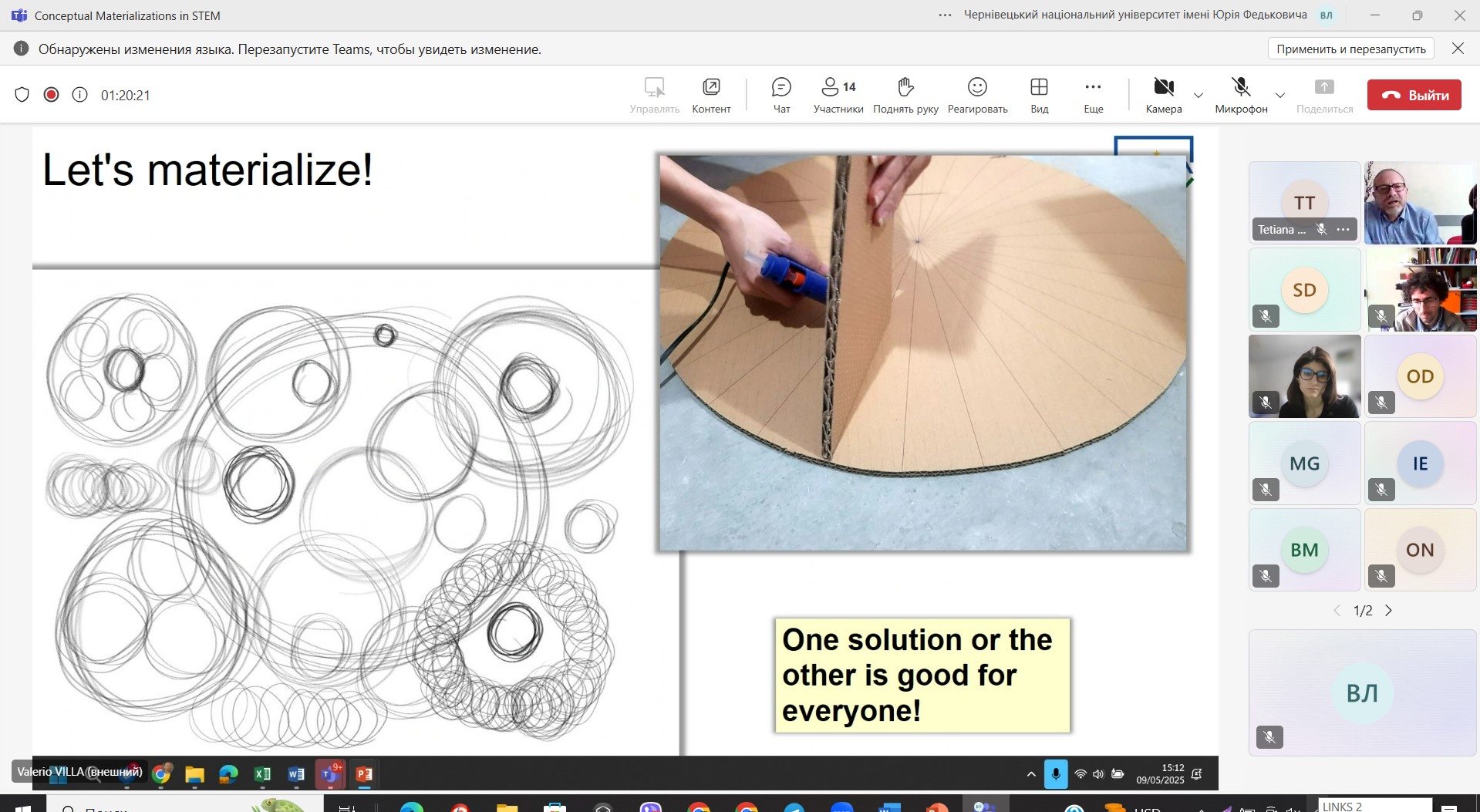The image size is (1480, 812).
Task: Click the recording indicator icon
Action: 51,95
